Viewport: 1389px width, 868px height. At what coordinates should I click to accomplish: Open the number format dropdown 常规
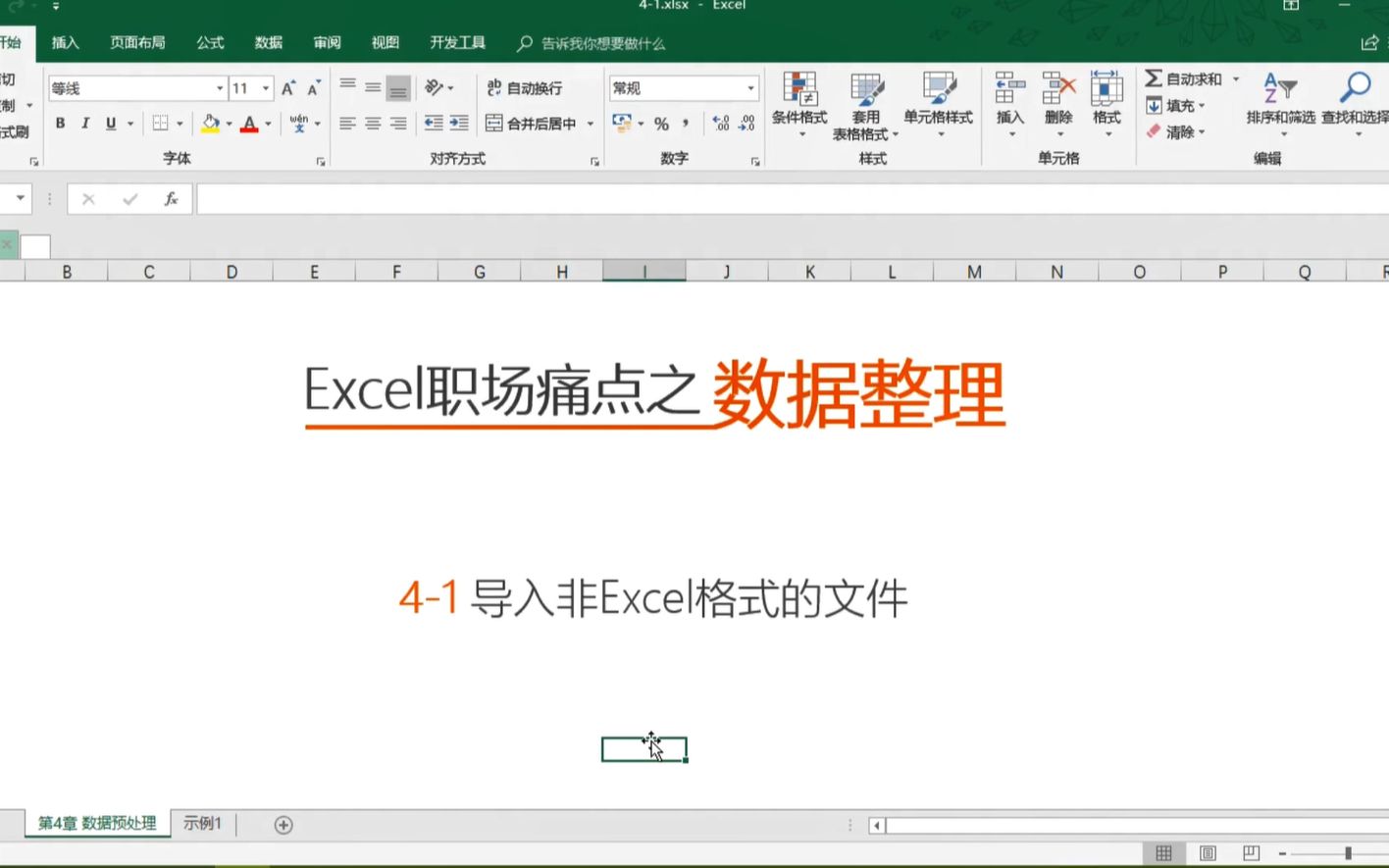pos(751,88)
